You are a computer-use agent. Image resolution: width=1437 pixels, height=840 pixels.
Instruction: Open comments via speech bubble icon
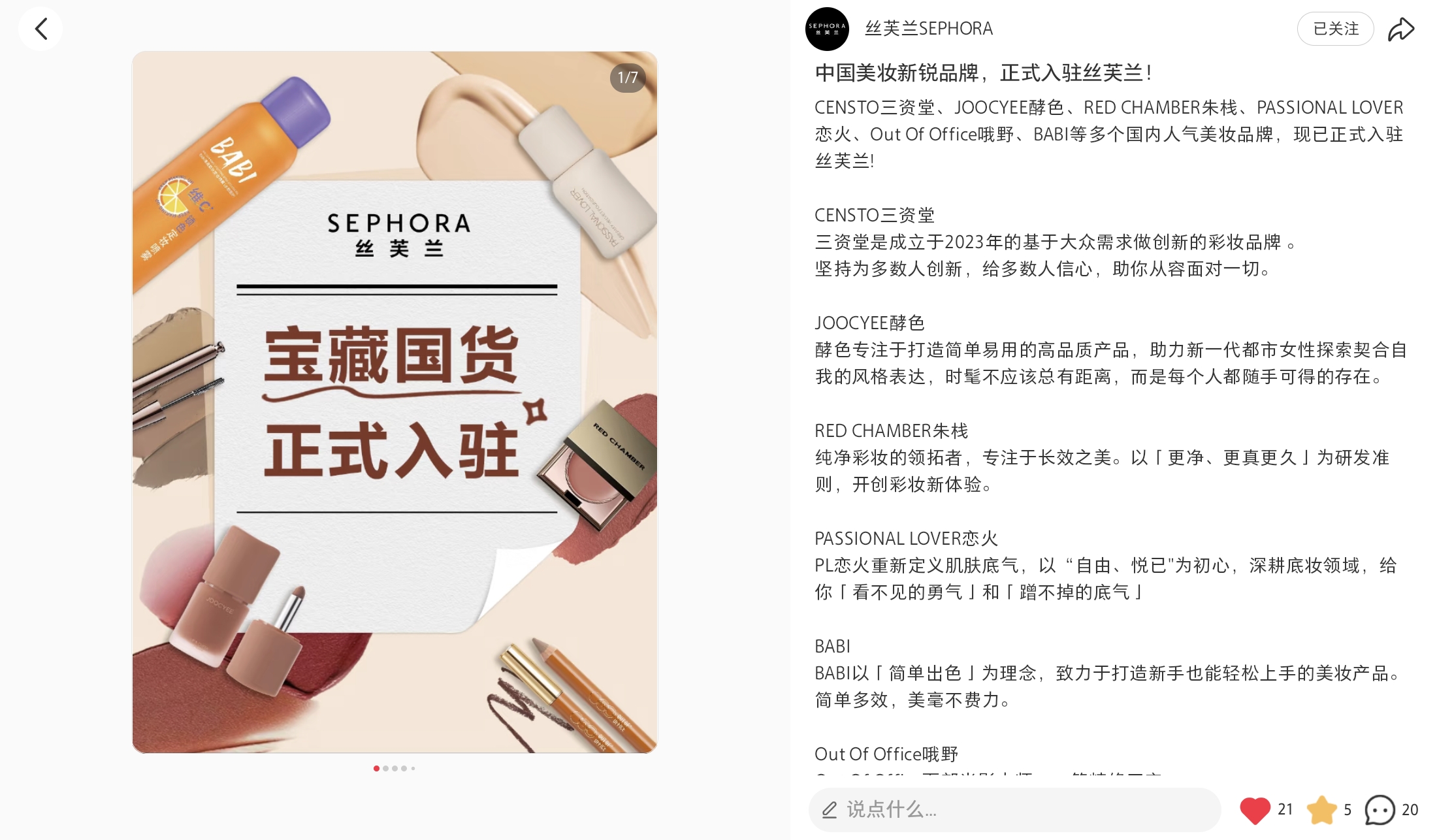click(x=1380, y=810)
